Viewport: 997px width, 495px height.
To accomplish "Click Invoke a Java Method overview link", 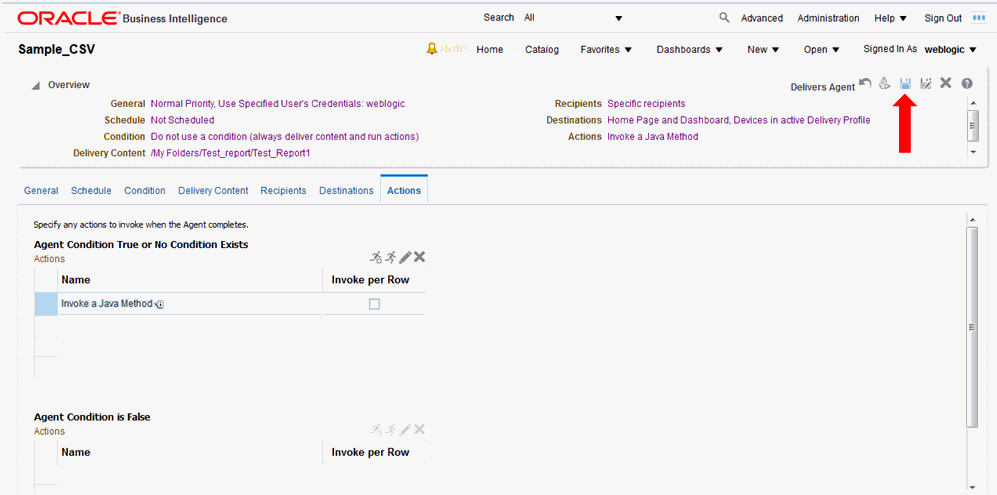I will pos(652,137).
